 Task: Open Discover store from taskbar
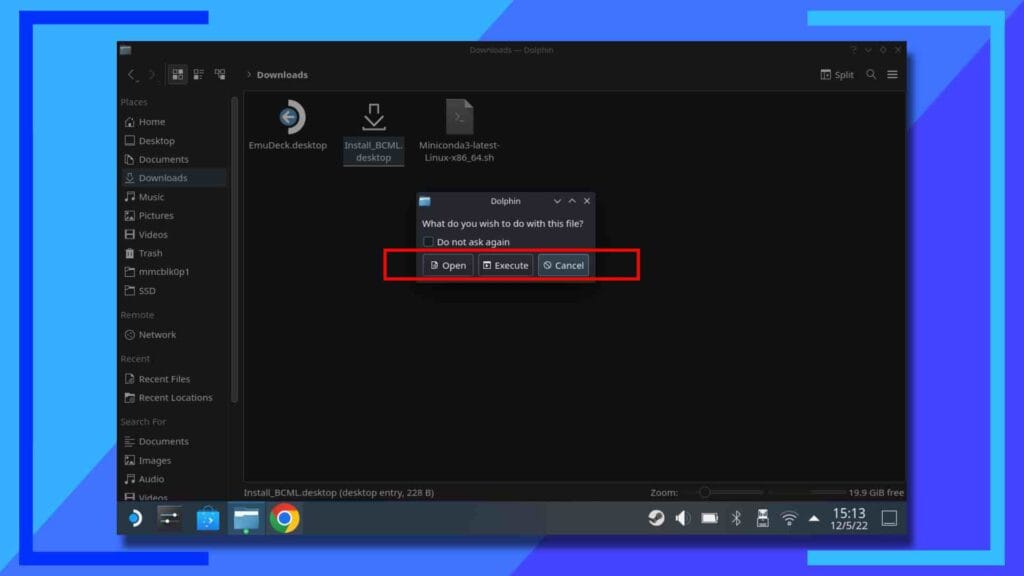(208, 519)
